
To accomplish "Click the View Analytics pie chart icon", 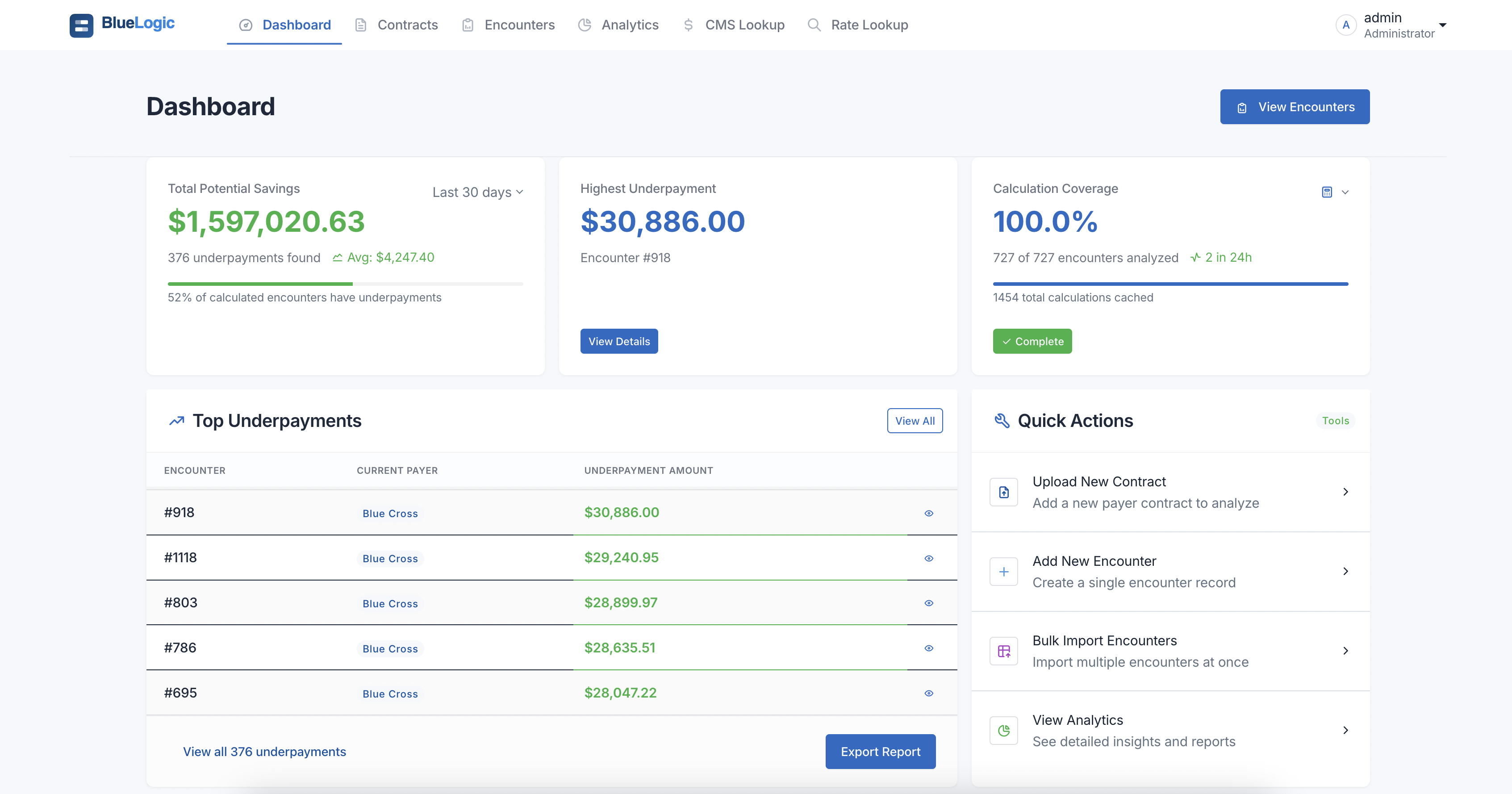I will click(x=1004, y=731).
